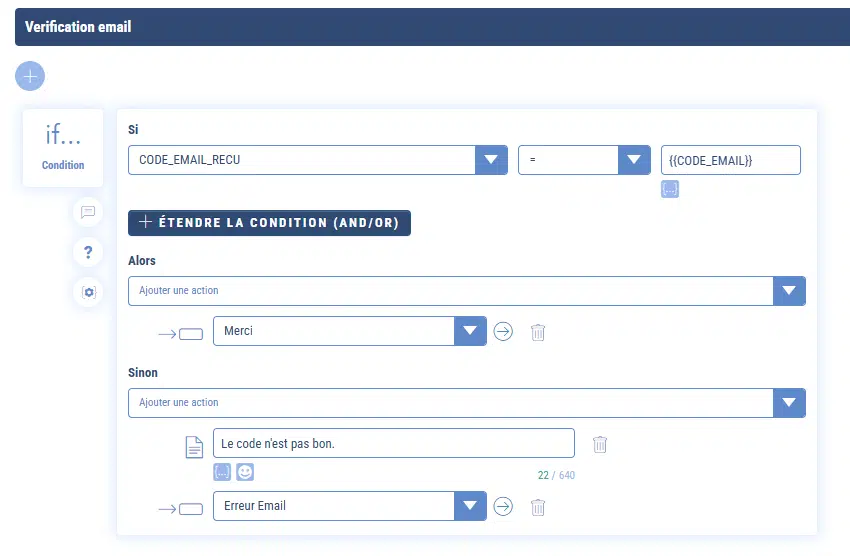Click the {{CODE_EMAIL}} value input field
The height and width of the screenshot is (556, 850).
(730, 160)
